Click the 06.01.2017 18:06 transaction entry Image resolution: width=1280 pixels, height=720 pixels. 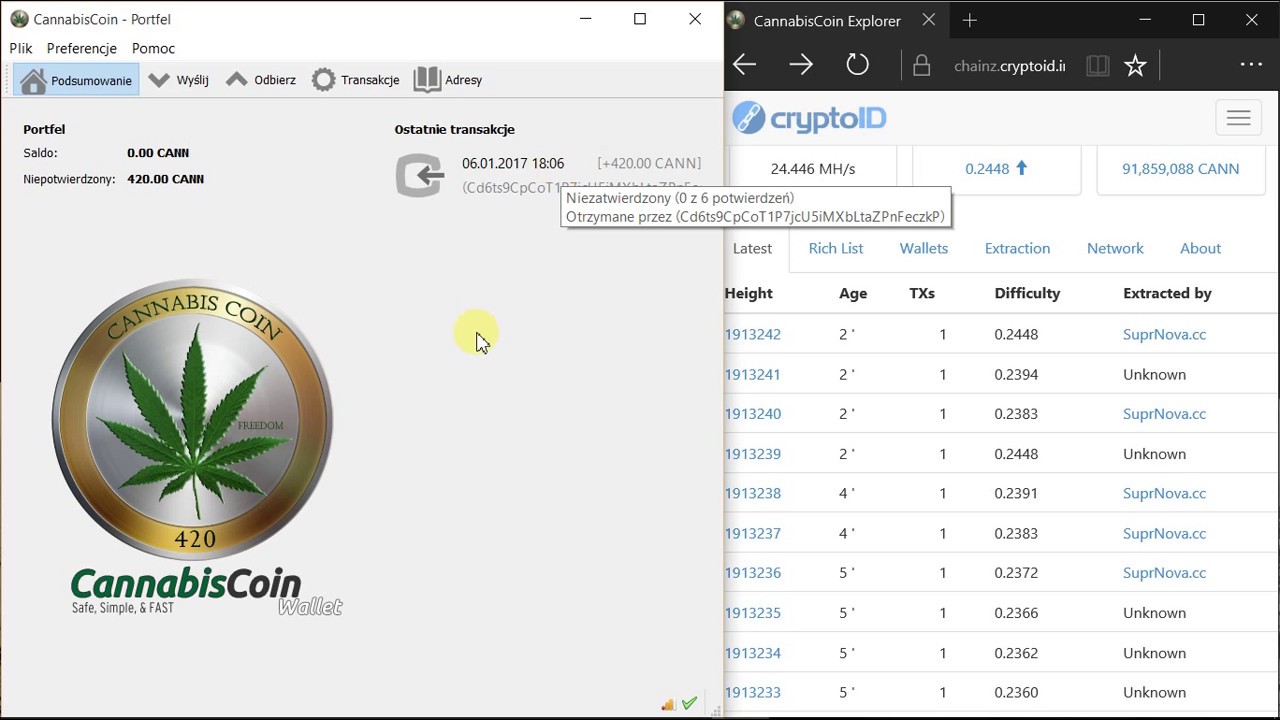click(x=513, y=163)
